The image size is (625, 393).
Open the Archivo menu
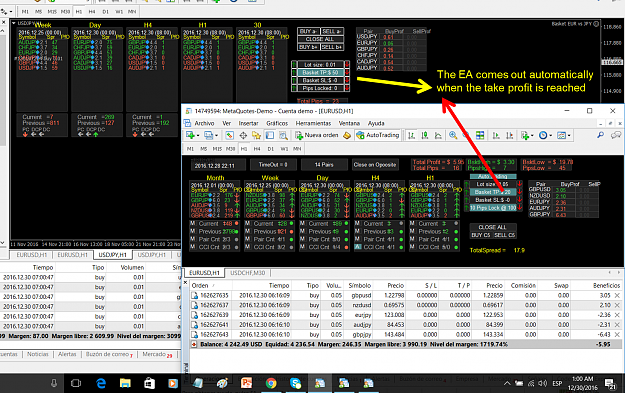[x=204, y=124]
